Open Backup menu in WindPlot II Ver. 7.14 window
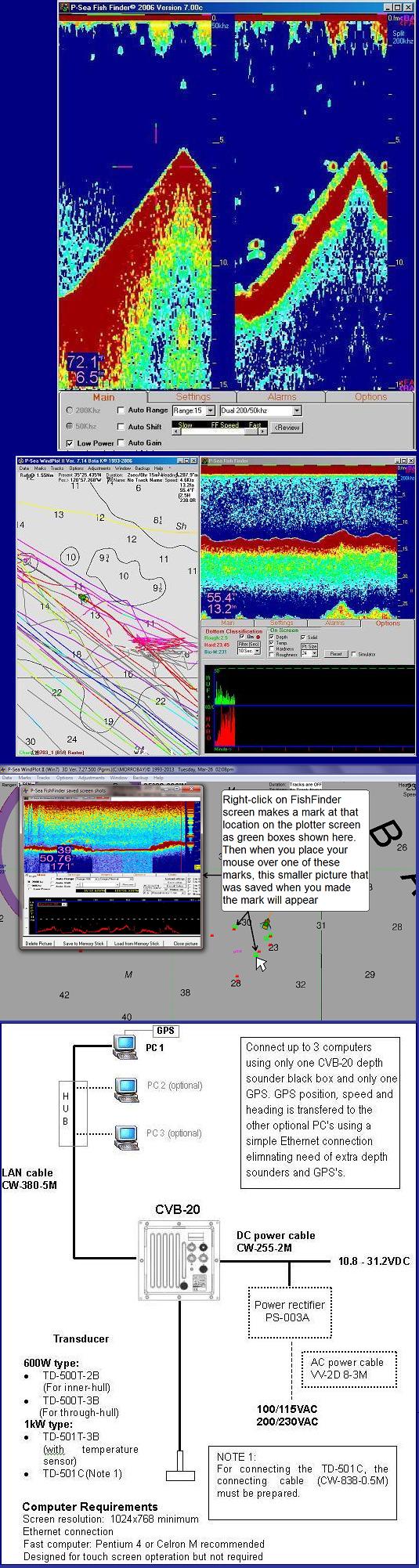 coord(143,468)
